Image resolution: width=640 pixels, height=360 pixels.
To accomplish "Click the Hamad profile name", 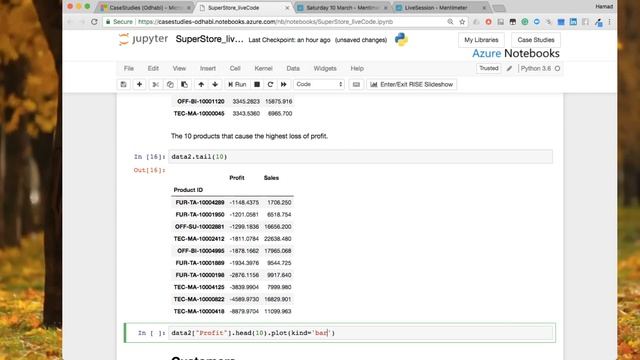I will click(x=604, y=7).
